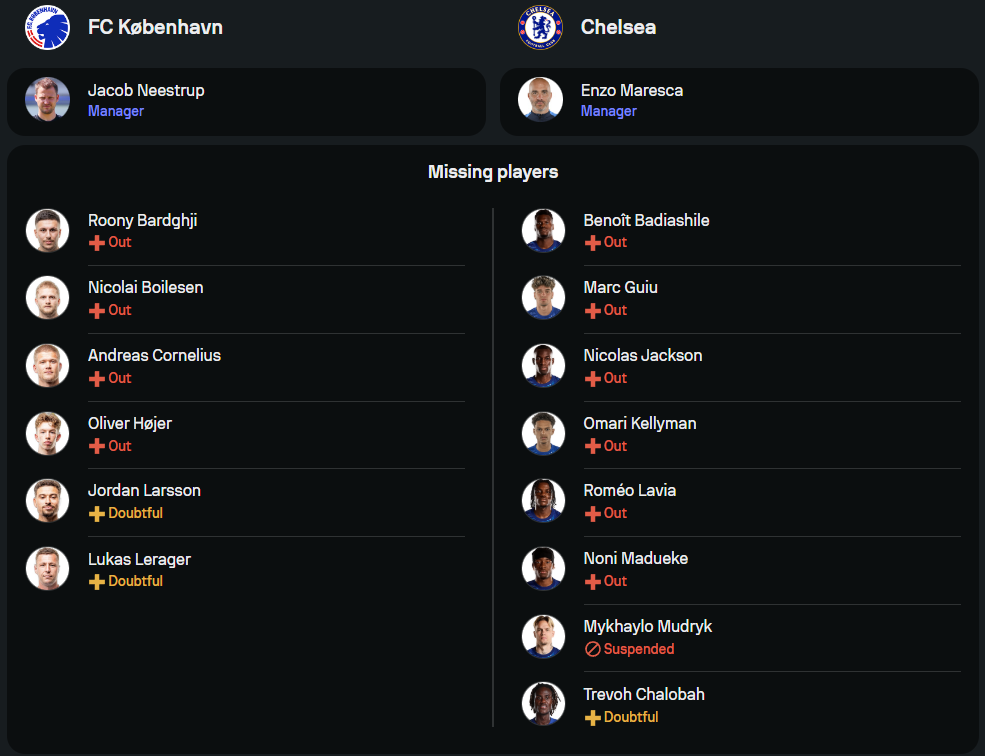Viewport: 985px width, 756px height.
Task: Click the FC København club crest
Action: point(47,27)
